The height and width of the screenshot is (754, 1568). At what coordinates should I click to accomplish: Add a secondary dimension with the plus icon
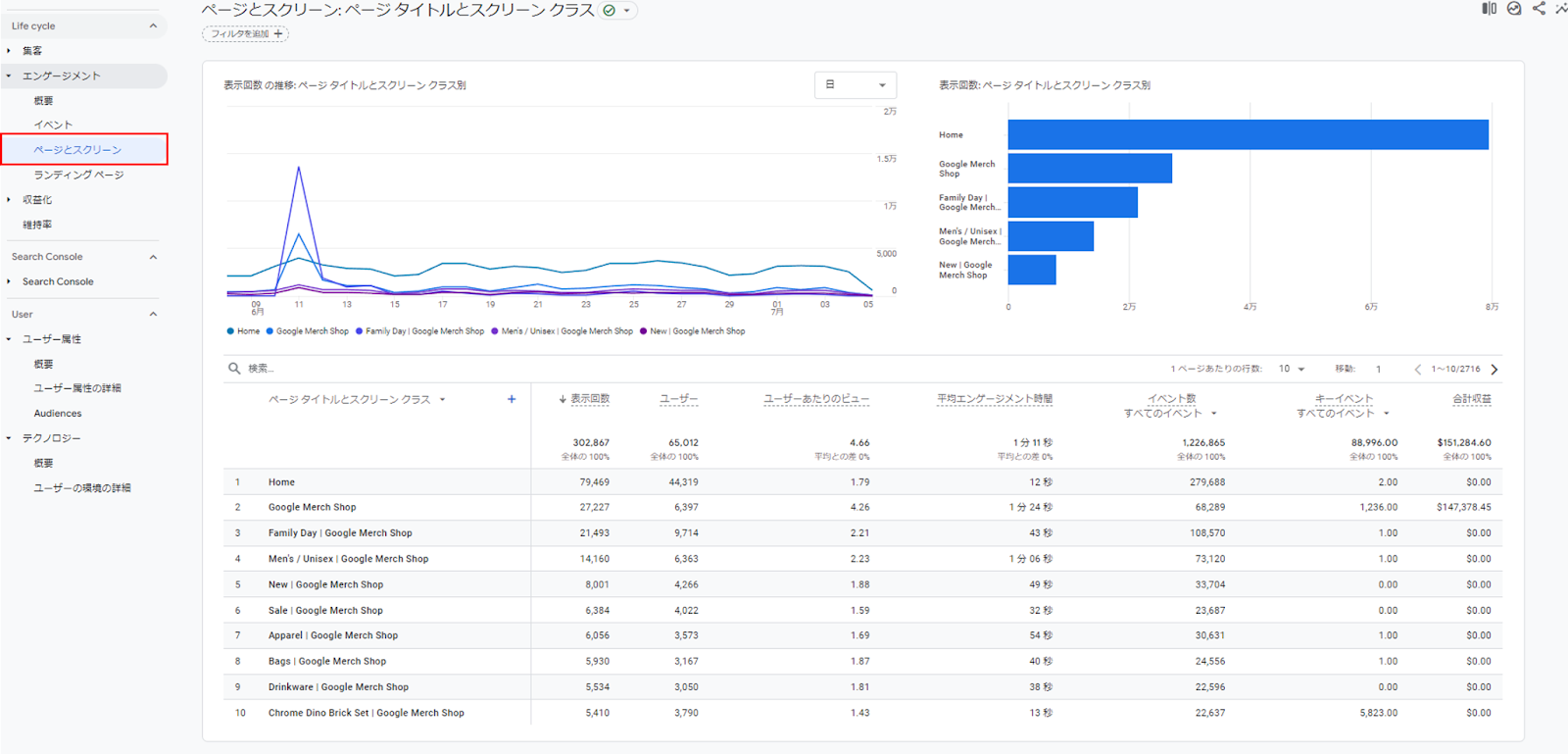point(512,399)
